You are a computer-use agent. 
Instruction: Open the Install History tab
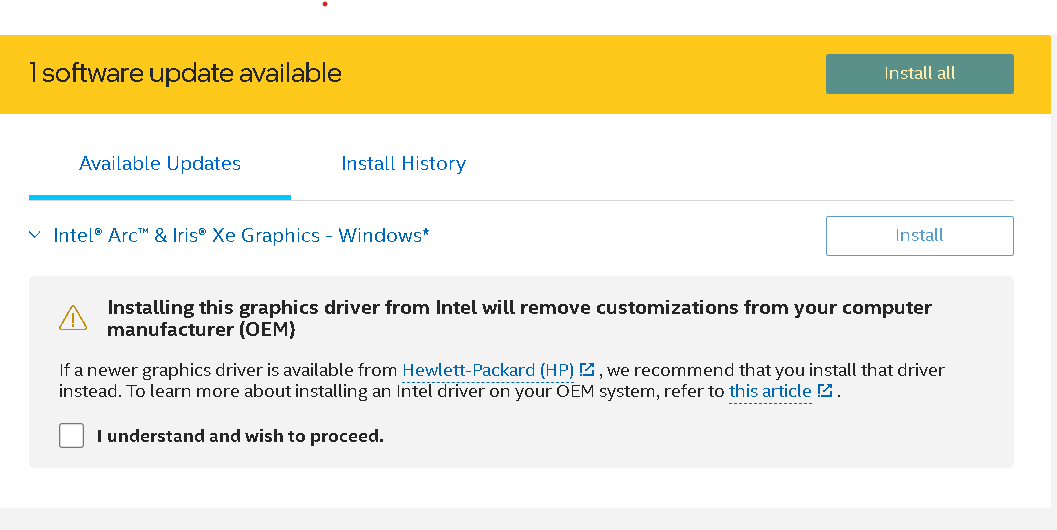[x=403, y=164]
